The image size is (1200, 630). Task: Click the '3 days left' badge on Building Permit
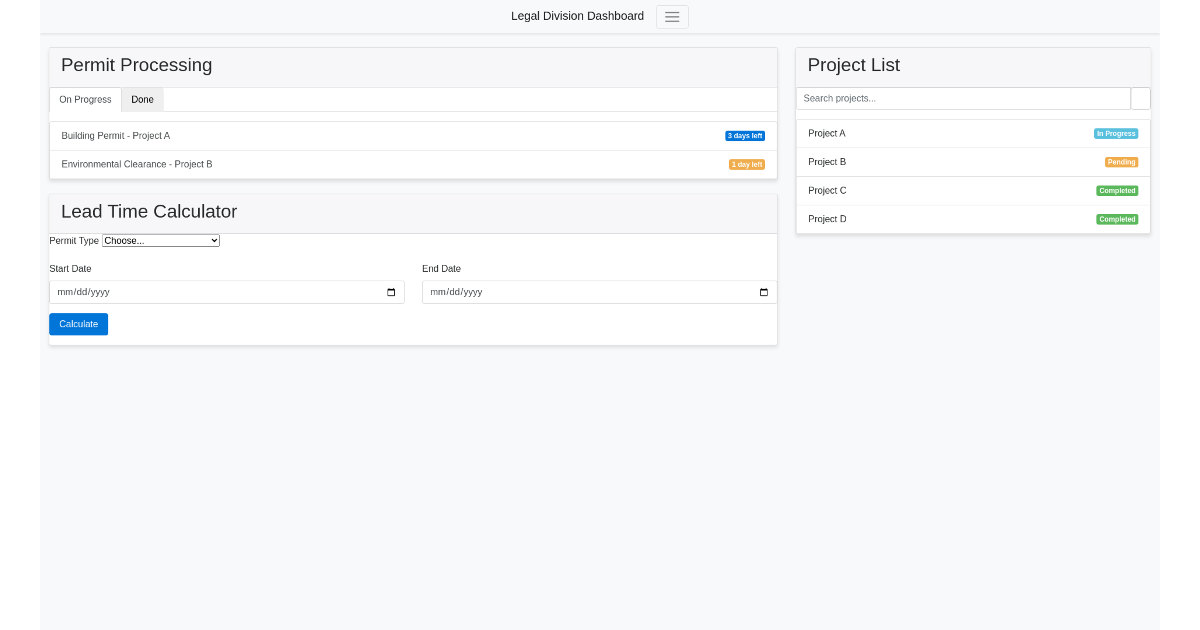[745, 135]
